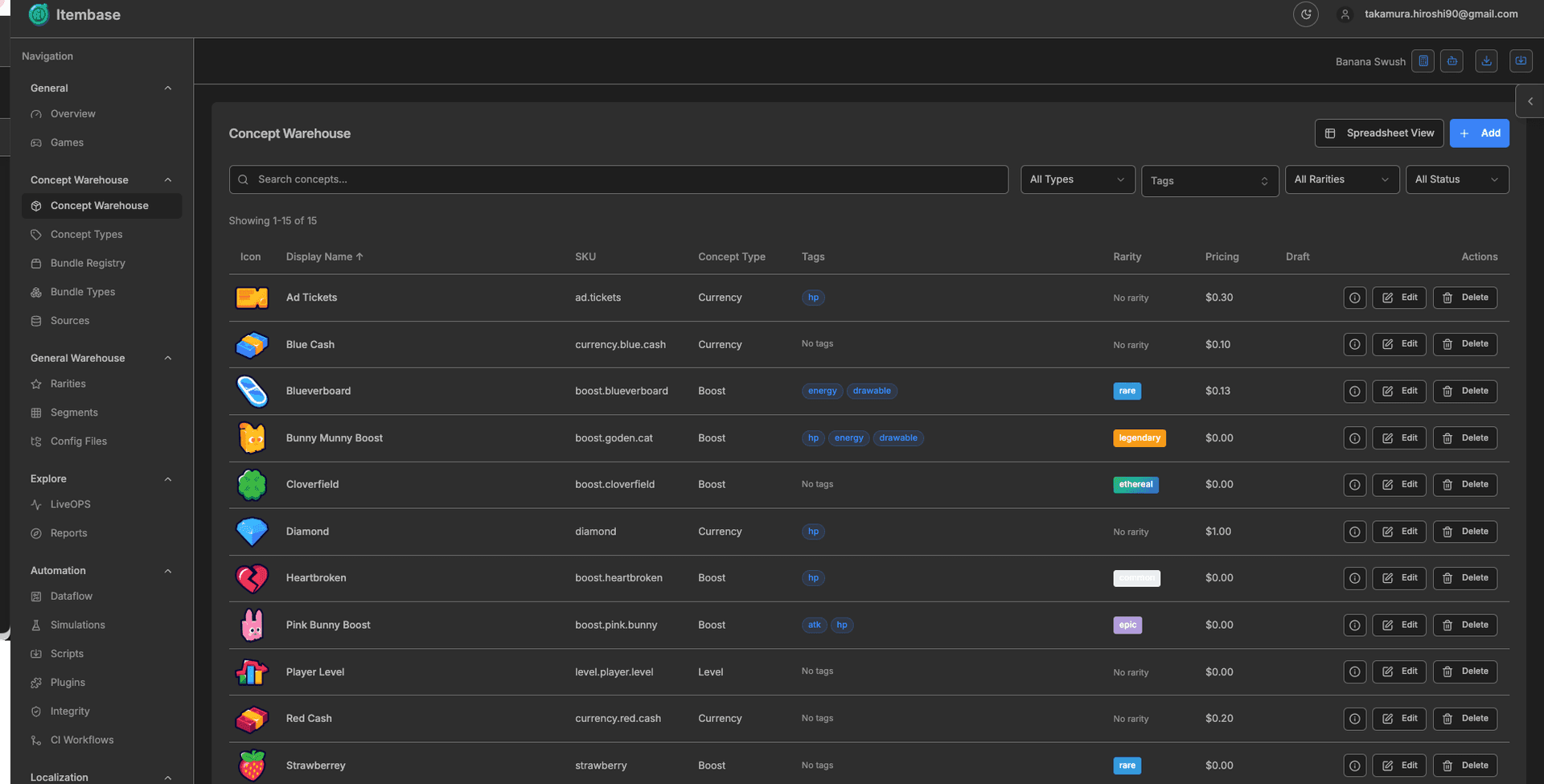
Task: Open info for Ad Tickets row
Action: (1355, 298)
